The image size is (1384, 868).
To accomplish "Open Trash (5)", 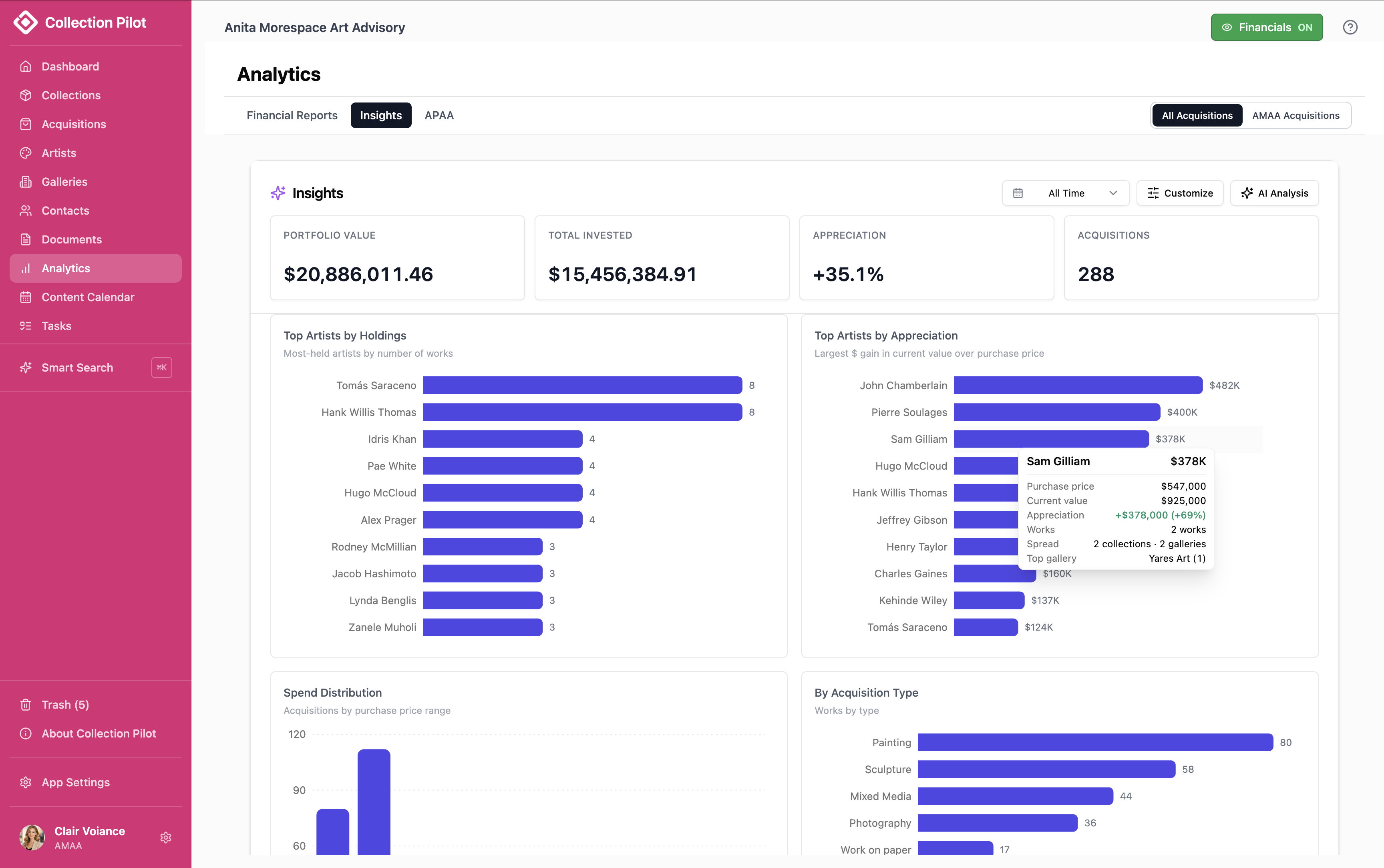I will pyautogui.click(x=96, y=704).
